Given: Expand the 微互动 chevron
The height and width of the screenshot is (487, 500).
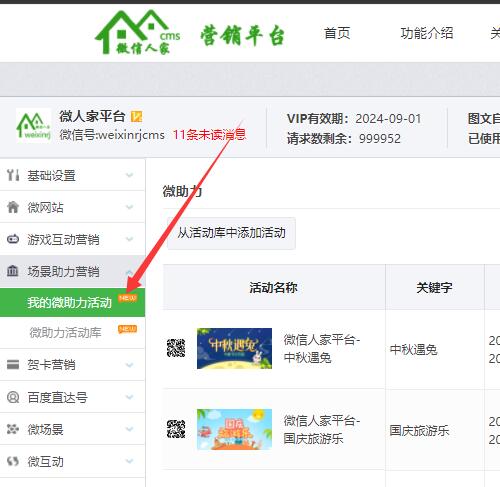Looking at the screenshot, I should click(x=130, y=461).
